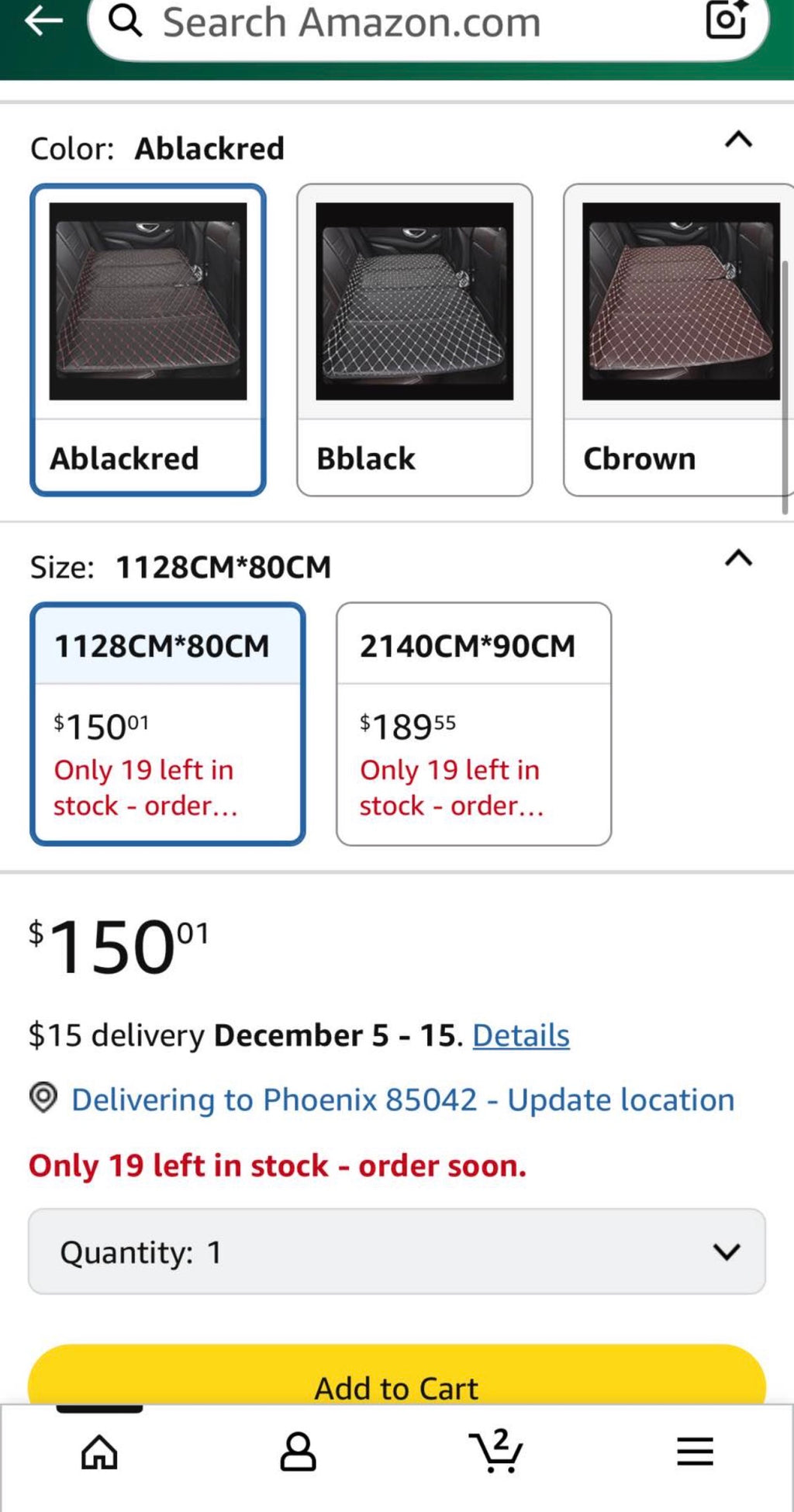Click Update location link

pyautogui.click(x=620, y=1099)
